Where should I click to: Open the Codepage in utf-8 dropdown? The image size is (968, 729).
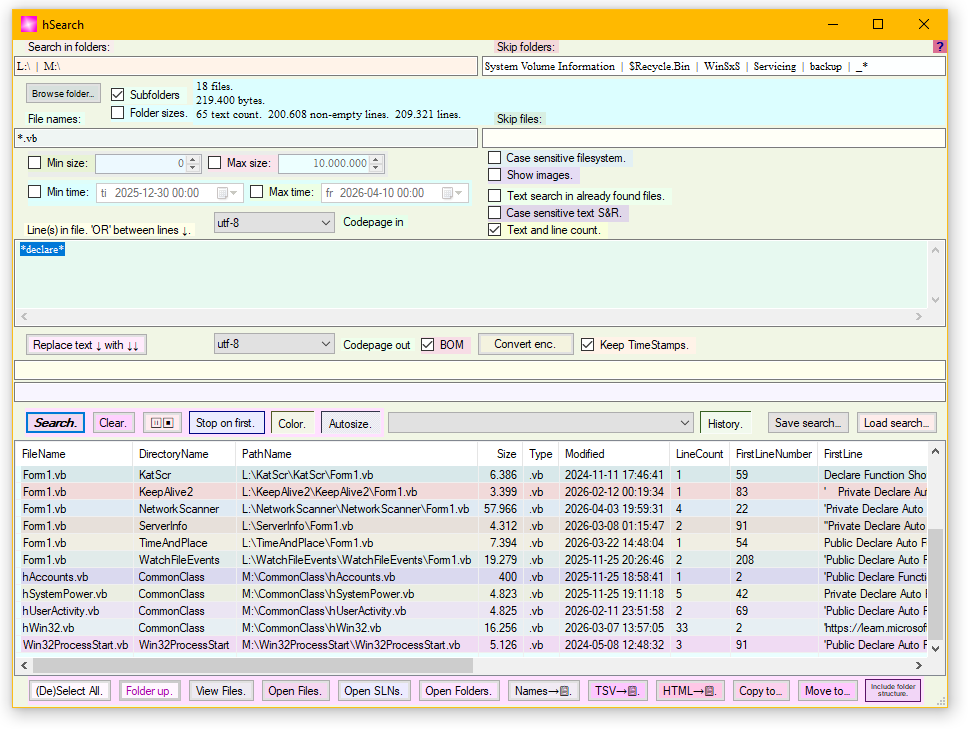click(x=274, y=223)
